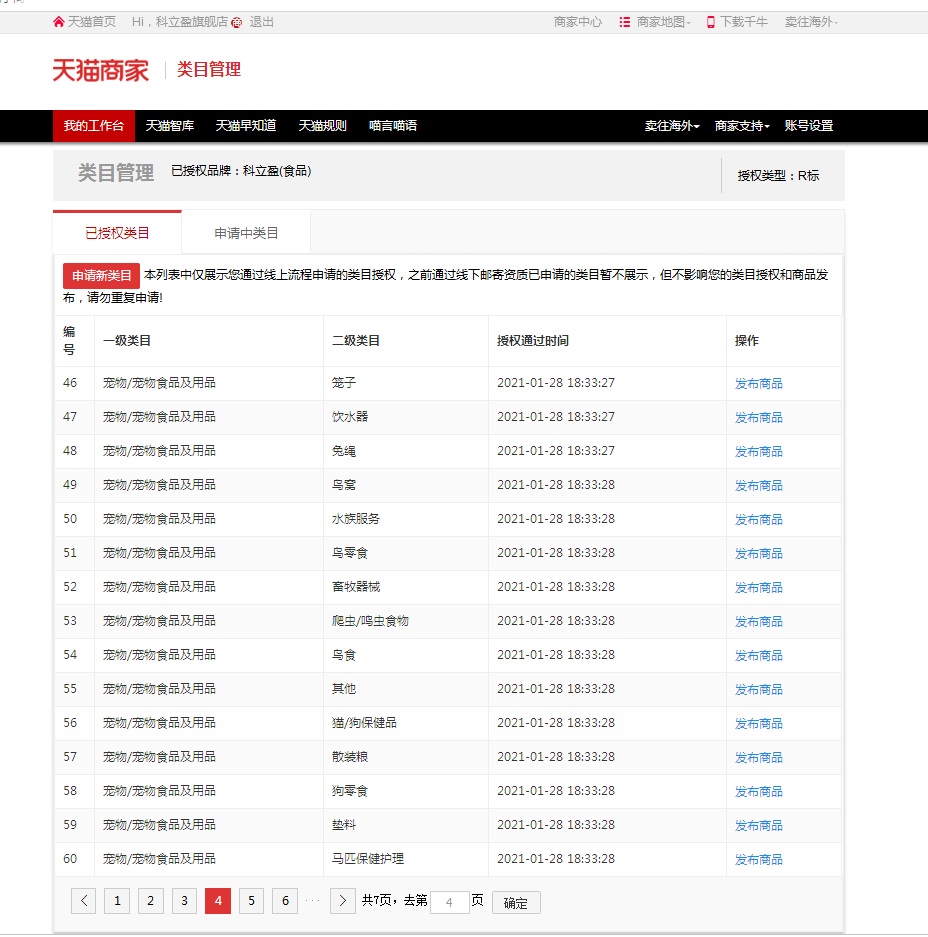
Task: Open the 天猫规则 navigation item
Action: tap(322, 126)
